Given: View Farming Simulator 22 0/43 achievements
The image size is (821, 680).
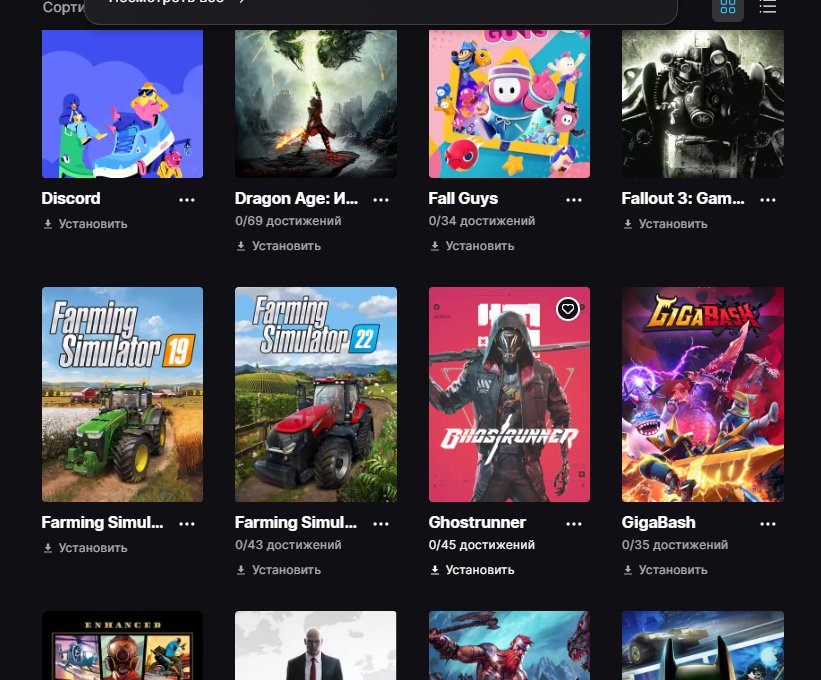Looking at the screenshot, I should 289,545.
